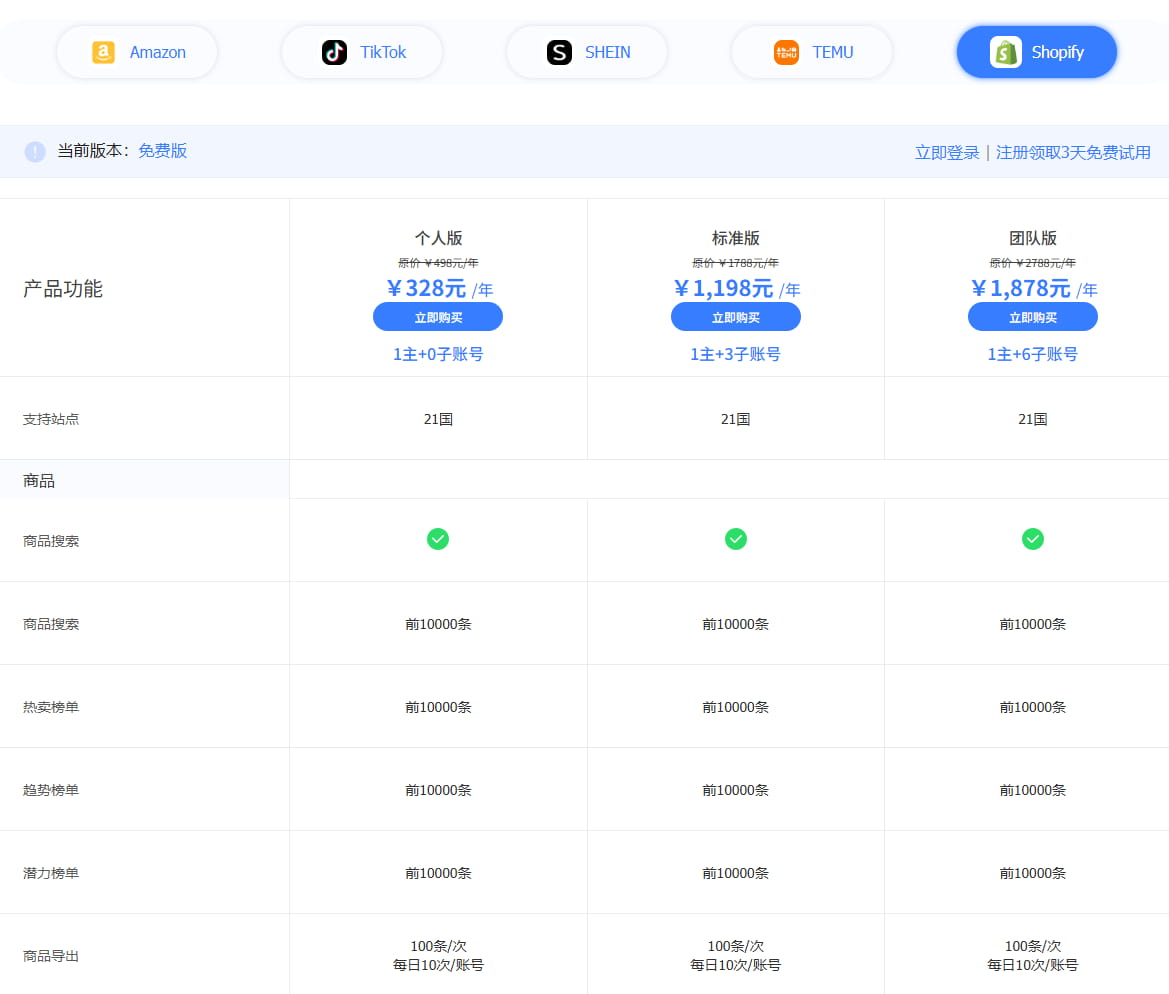The height and width of the screenshot is (994, 1169).
Task: Click the 产品功能 heading
Action: [63, 289]
